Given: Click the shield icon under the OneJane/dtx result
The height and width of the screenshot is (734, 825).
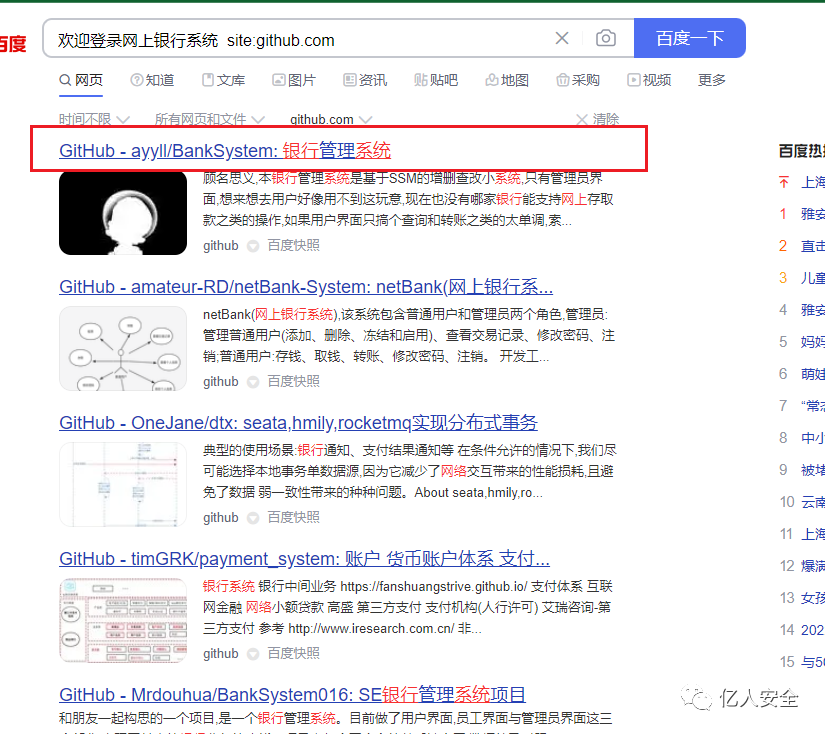Looking at the screenshot, I should [x=253, y=518].
